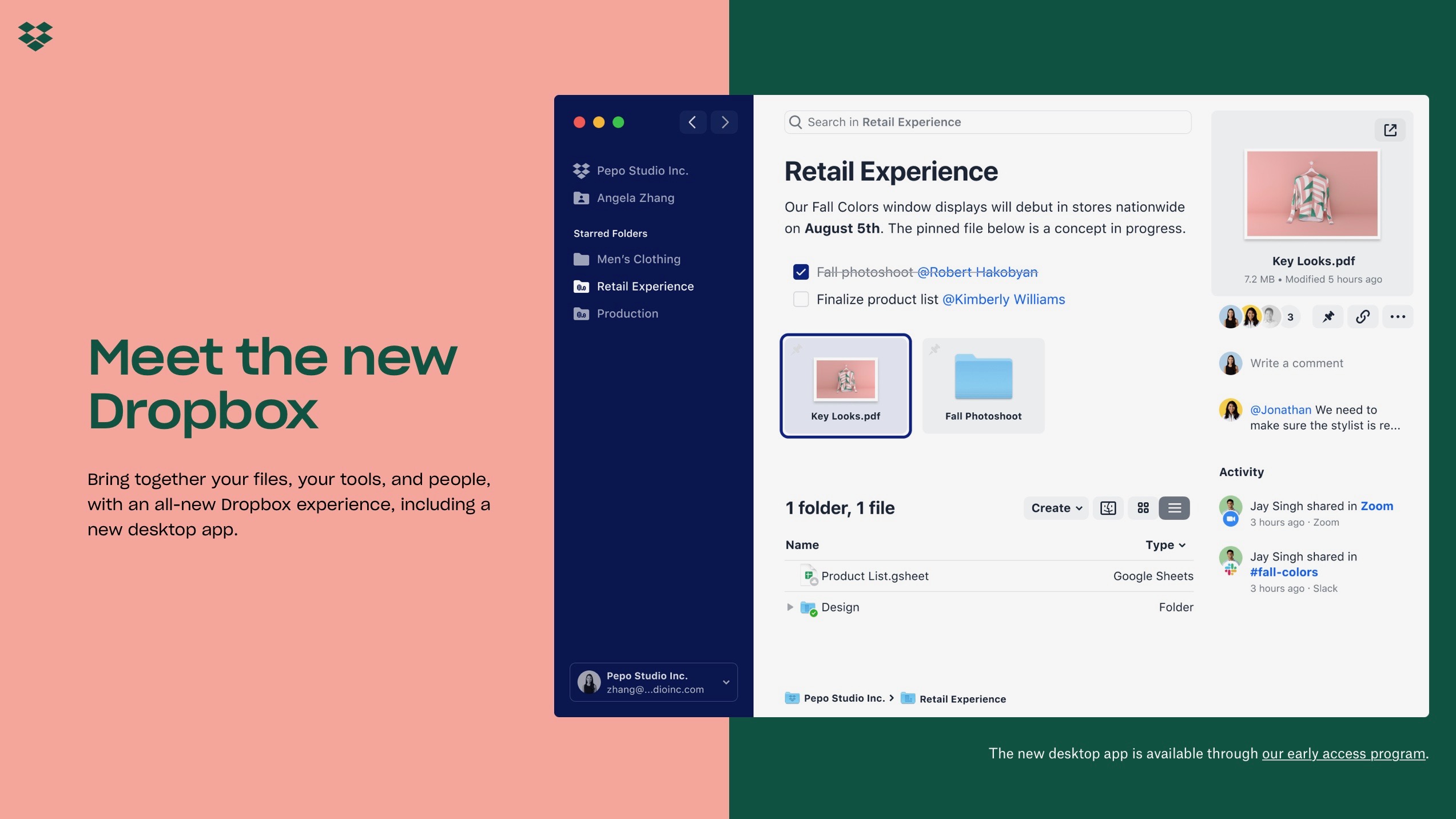Switch to grid view layout

pyautogui.click(x=1143, y=508)
